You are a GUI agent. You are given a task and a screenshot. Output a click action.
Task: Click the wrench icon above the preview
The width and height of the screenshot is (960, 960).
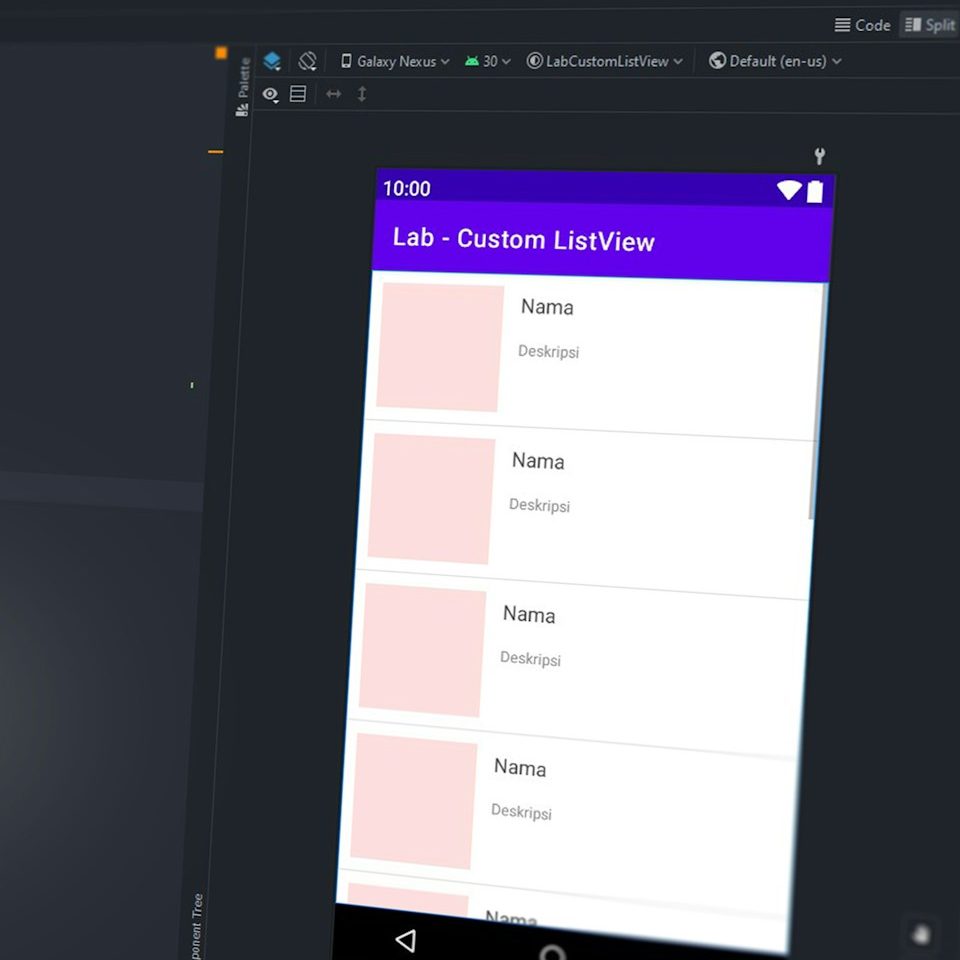[820, 156]
